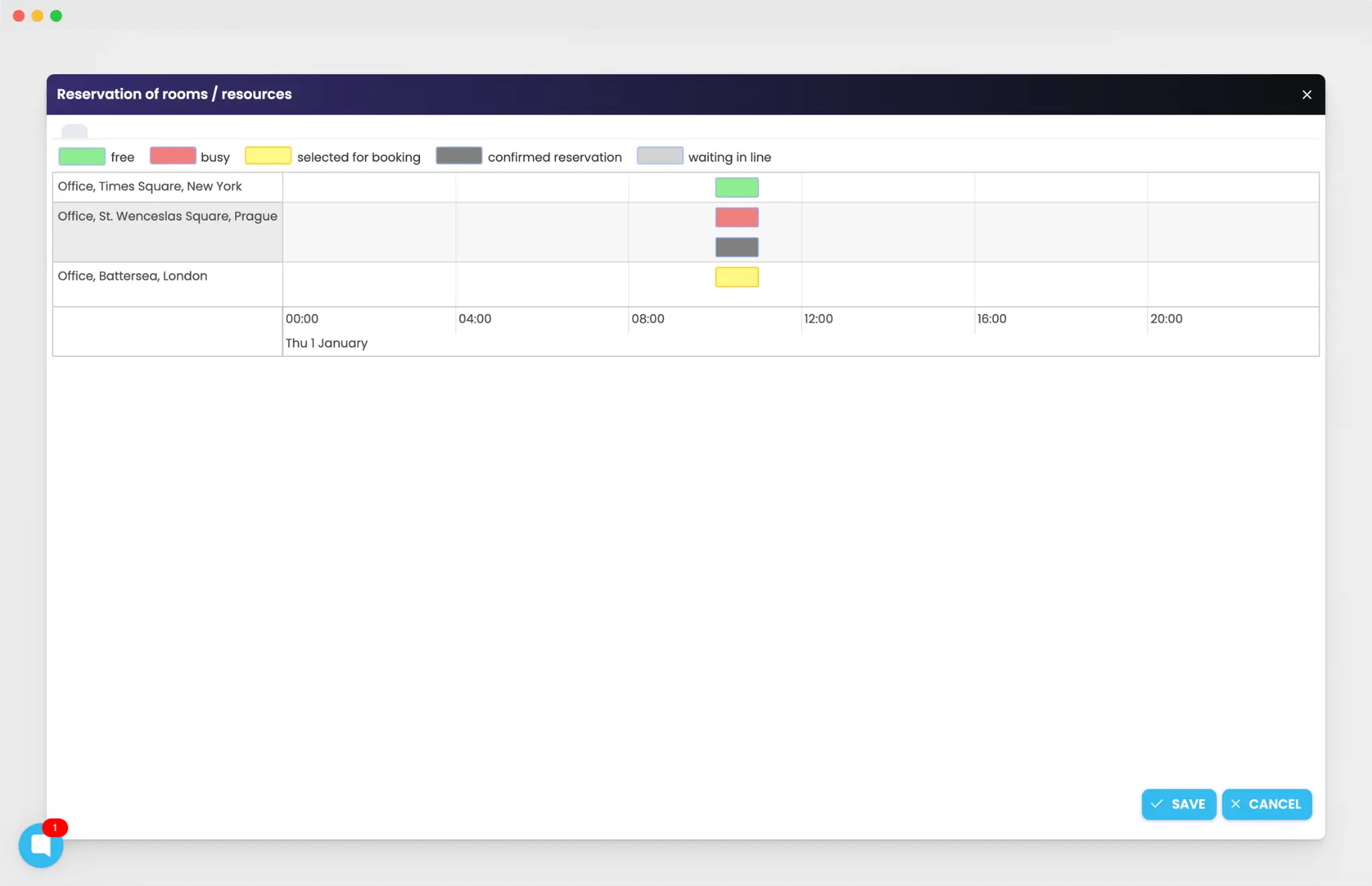Select the Office, Battersea, London row
Screen dimensions: 1372x886
[132, 275]
